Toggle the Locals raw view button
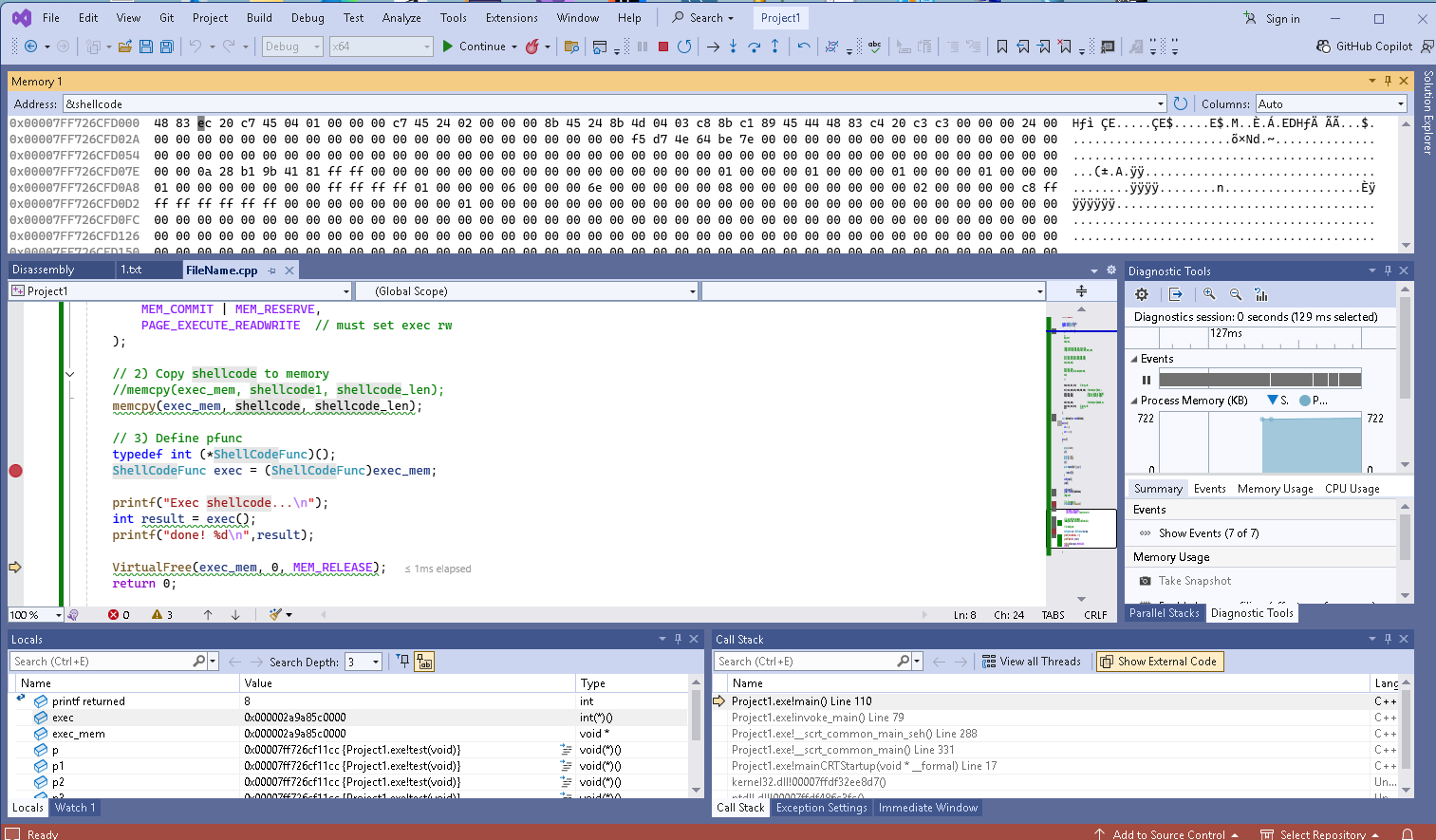Image resolution: width=1436 pixels, height=840 pixels. [x=424, y=662]
